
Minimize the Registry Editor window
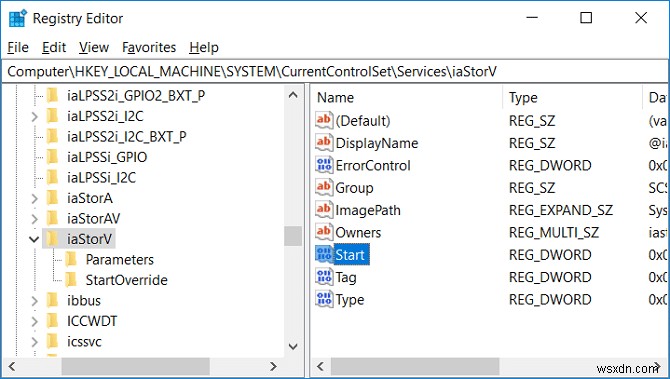click(532, 18)
